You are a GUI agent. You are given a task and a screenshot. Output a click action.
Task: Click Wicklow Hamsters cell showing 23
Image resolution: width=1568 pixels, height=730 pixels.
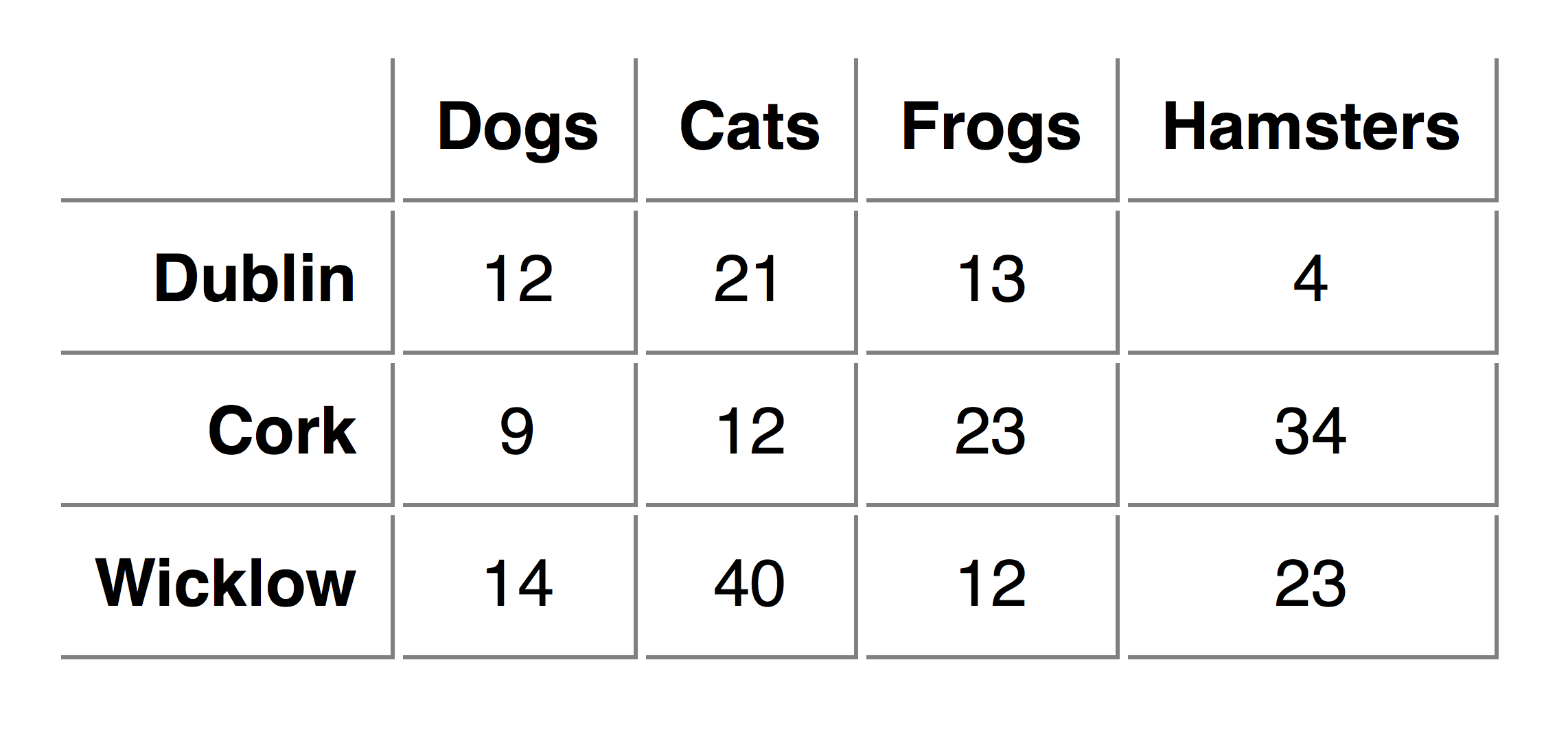pyautogui.click(x=1313, y=587)
